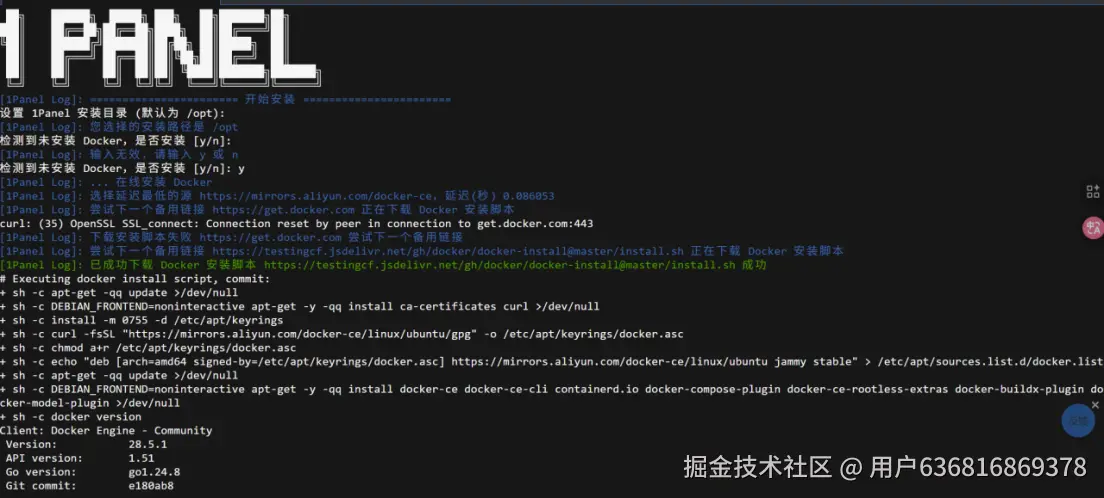1104x498 pixels.
Task: Click the pink translate icon
Action: 1093,228
